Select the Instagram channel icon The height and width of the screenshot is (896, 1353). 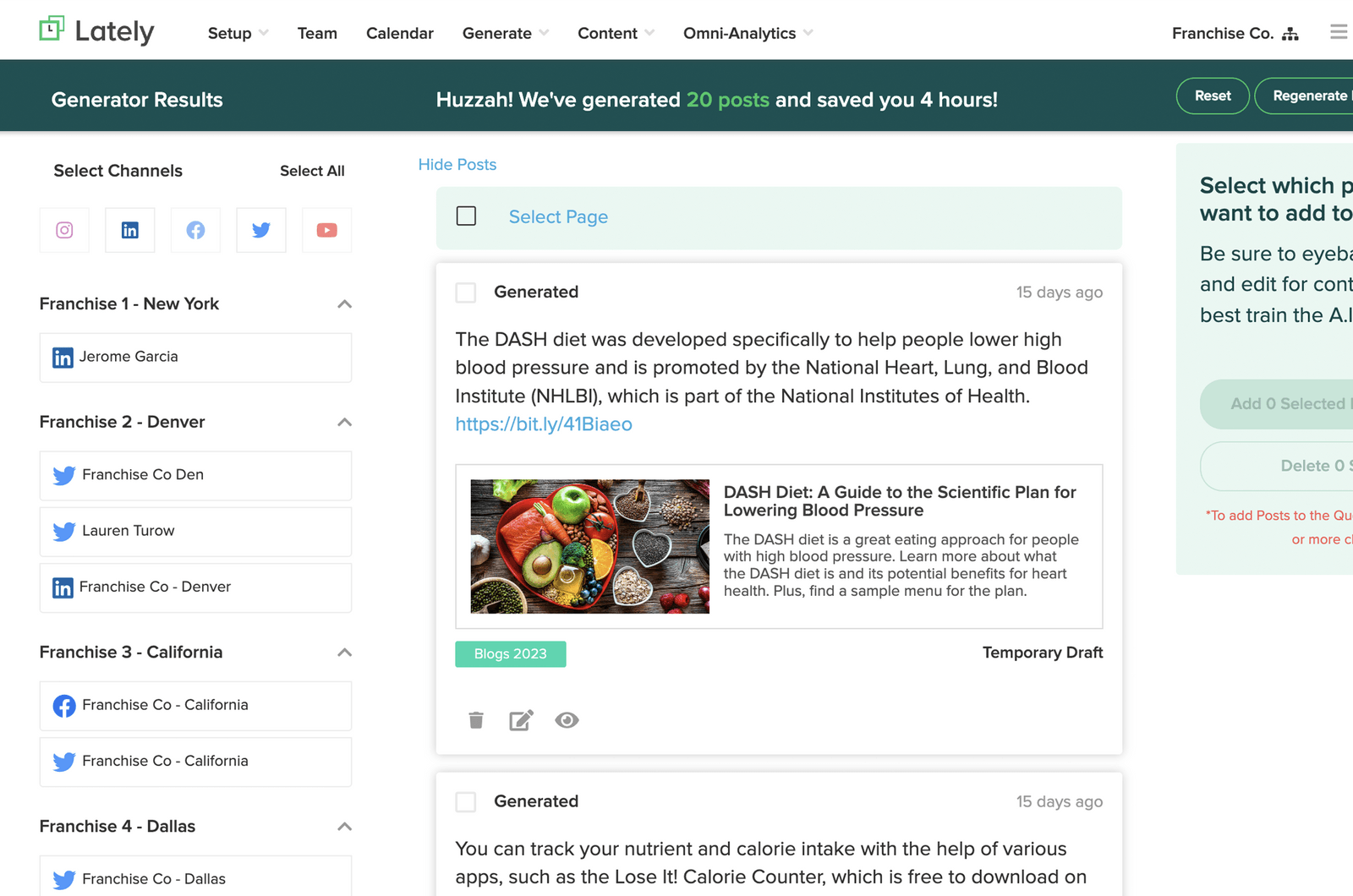click(x=63, y=229)
